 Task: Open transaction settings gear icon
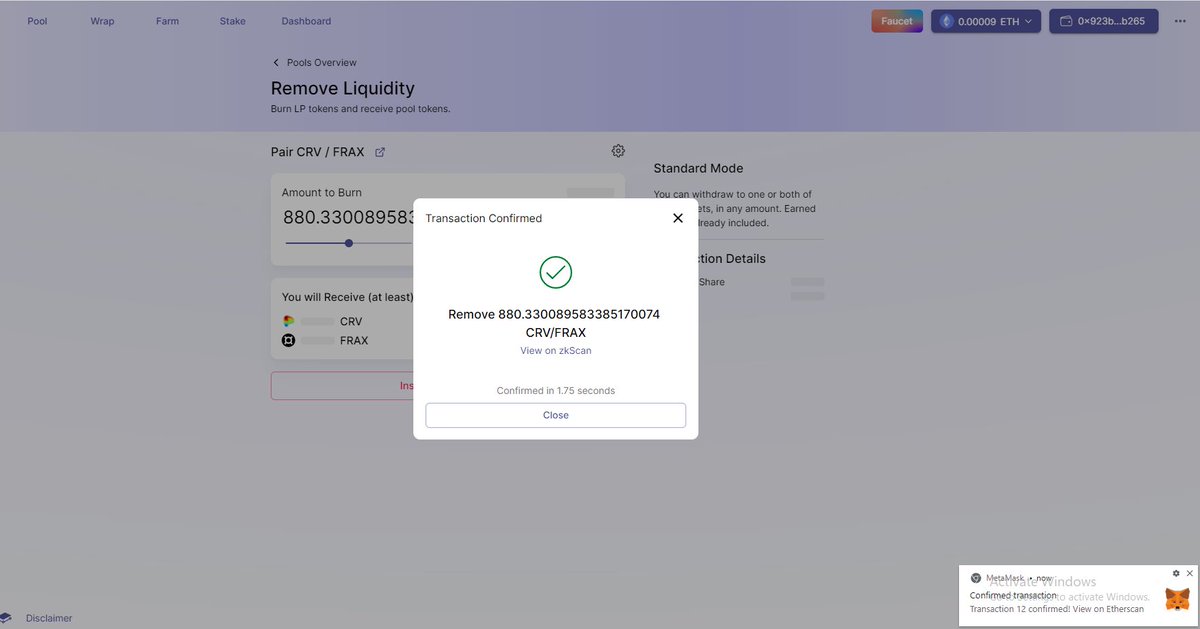click(x=618, y=151)
